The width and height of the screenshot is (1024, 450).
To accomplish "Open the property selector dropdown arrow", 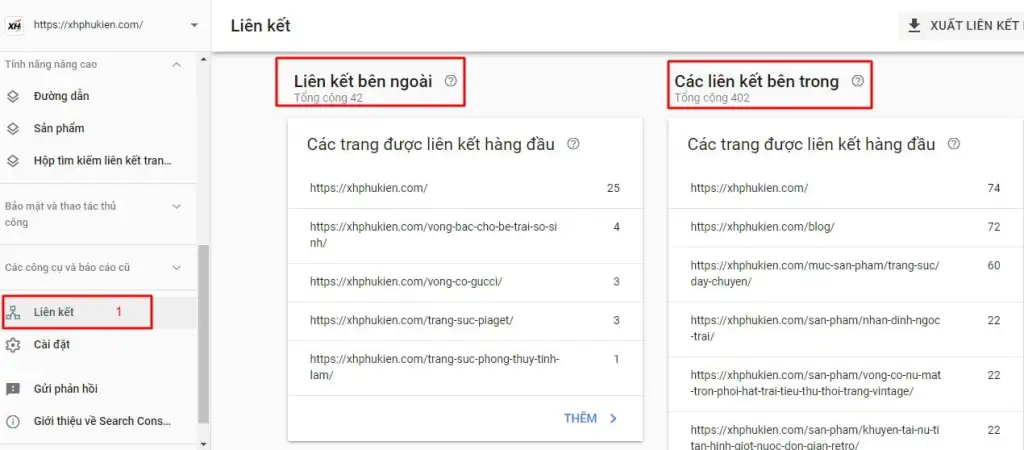I will 193,25.
